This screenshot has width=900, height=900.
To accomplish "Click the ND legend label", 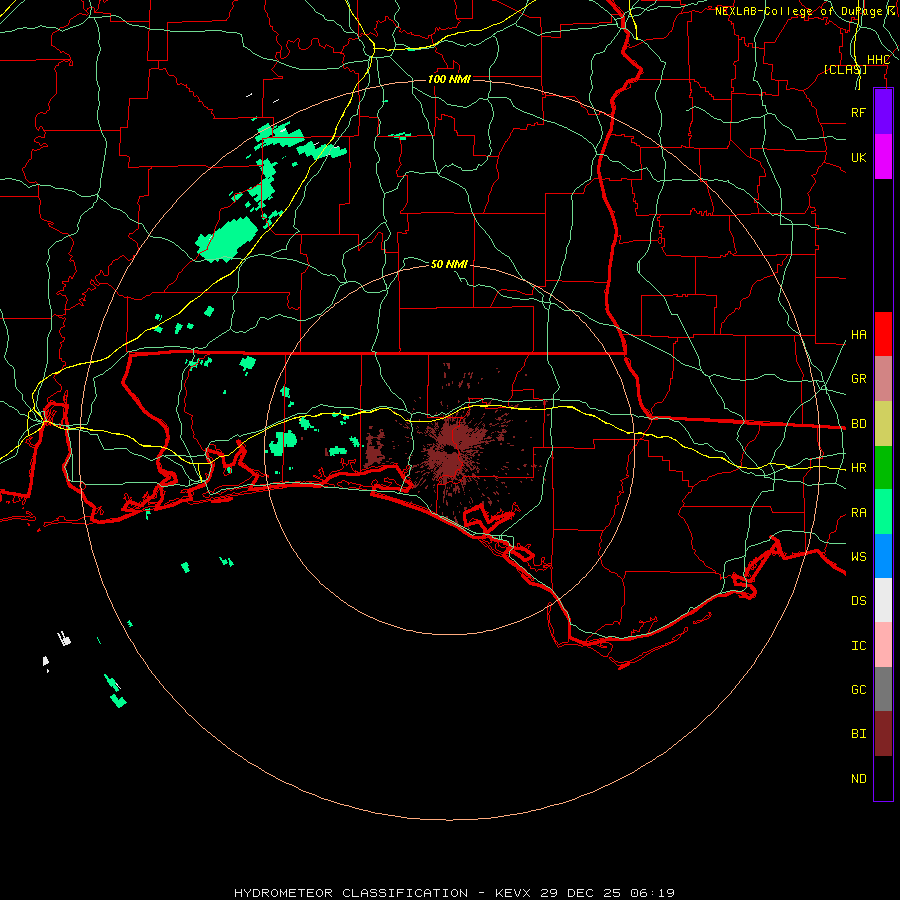I will point(858,779).
